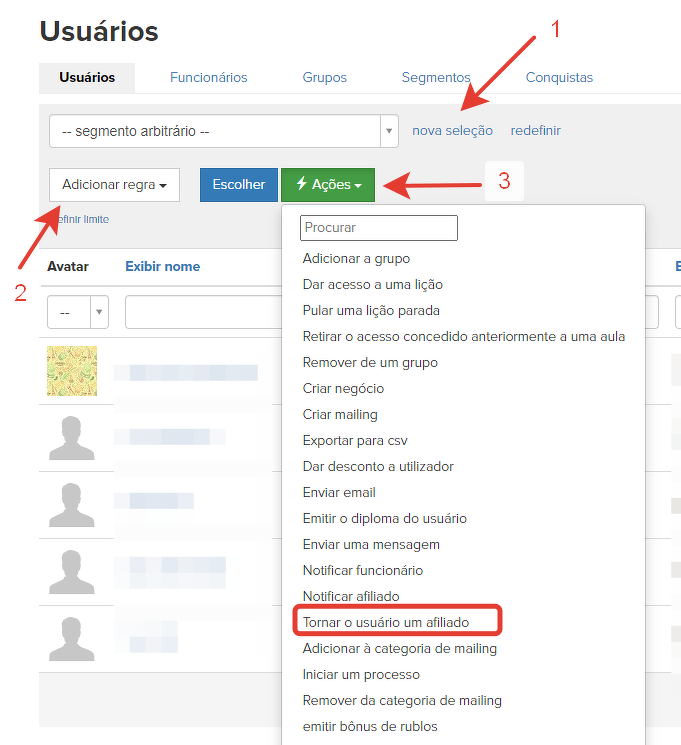Viewport: 681px width, 745px height.
Task: Select Exportar para csv option
Action: [x=355, y=440]
